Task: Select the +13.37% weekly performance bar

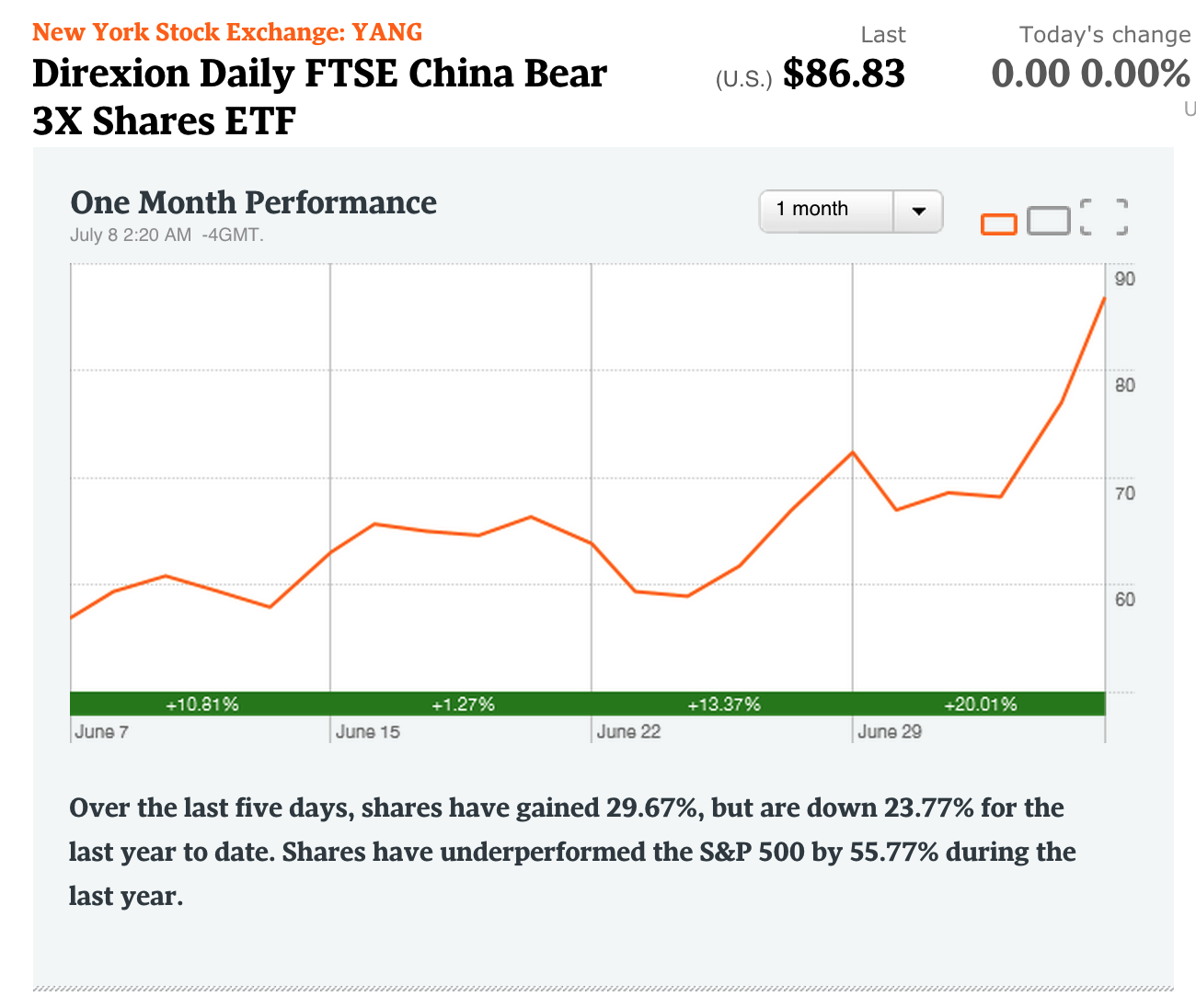Action: 723,704
